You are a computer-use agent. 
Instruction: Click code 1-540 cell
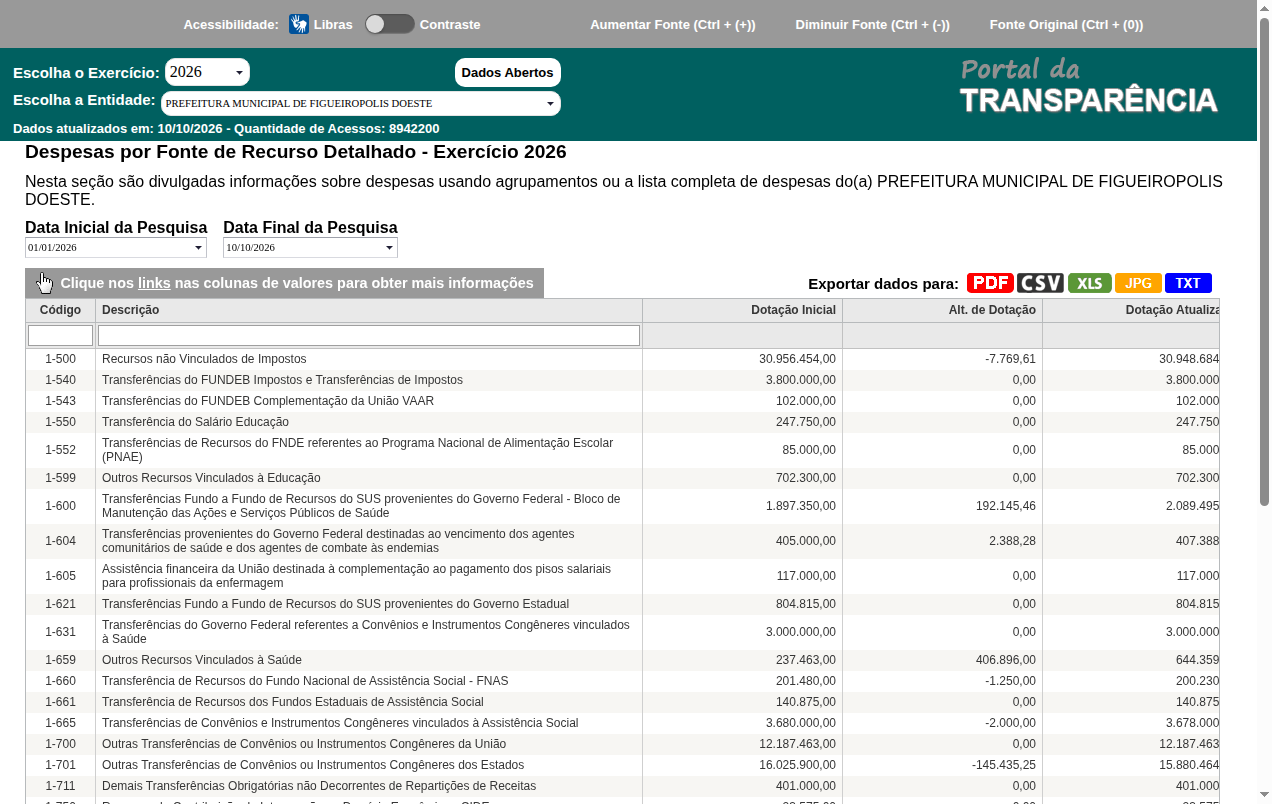click(x=60, y=380)
